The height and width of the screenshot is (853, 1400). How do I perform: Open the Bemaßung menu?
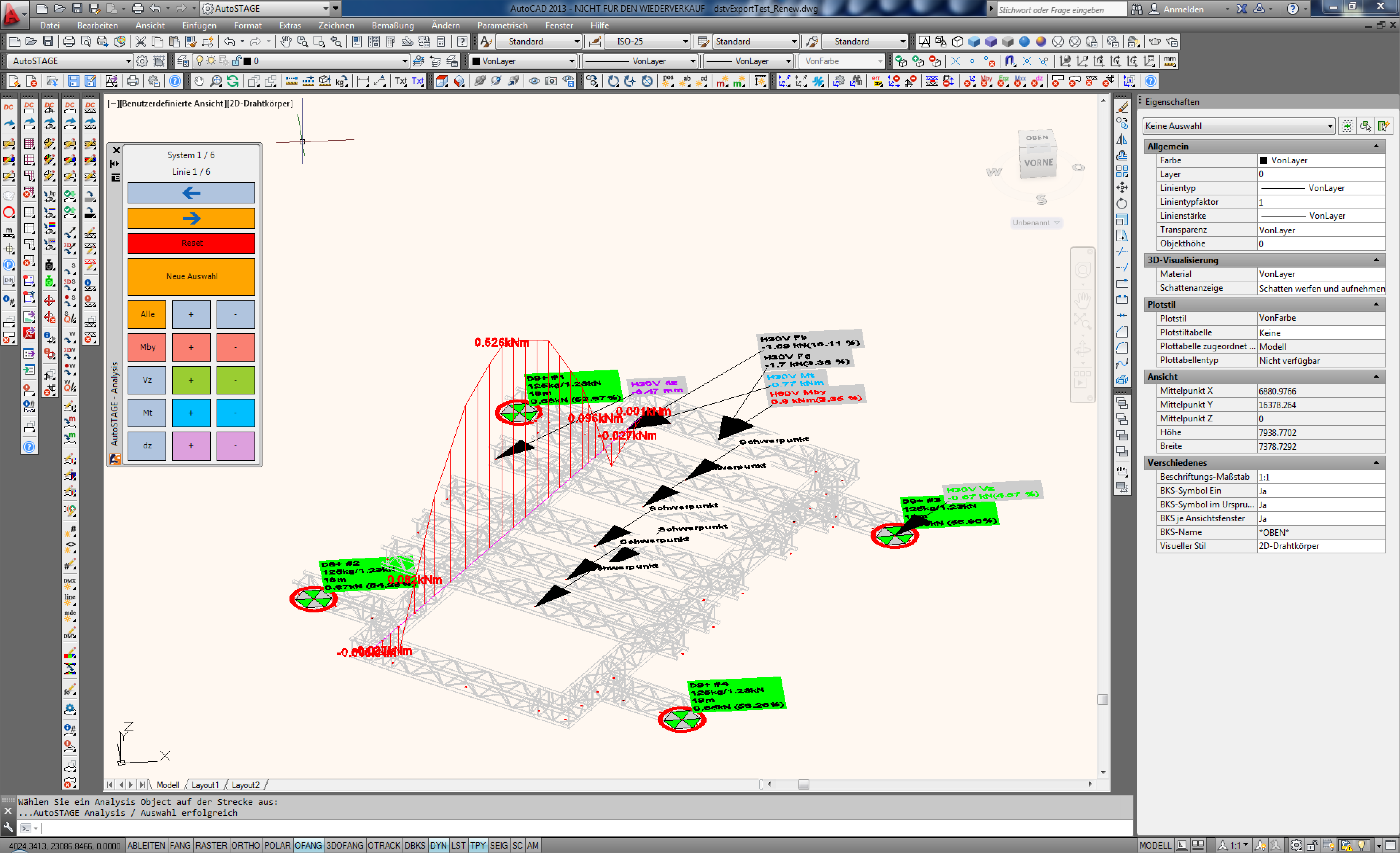pyautogui.click(x=392, y=26)
